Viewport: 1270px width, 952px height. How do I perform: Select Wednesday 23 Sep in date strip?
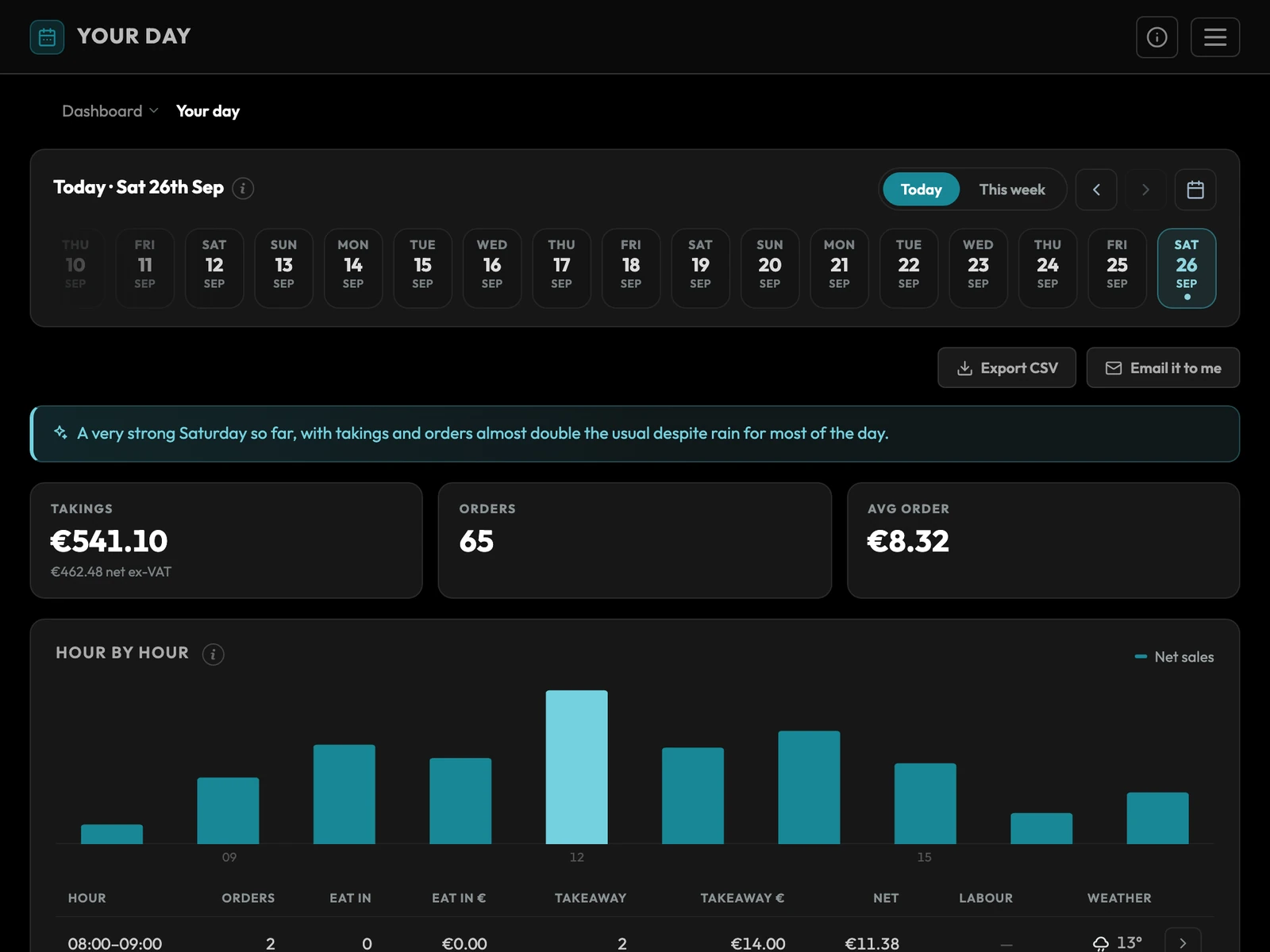click(978, 268)
